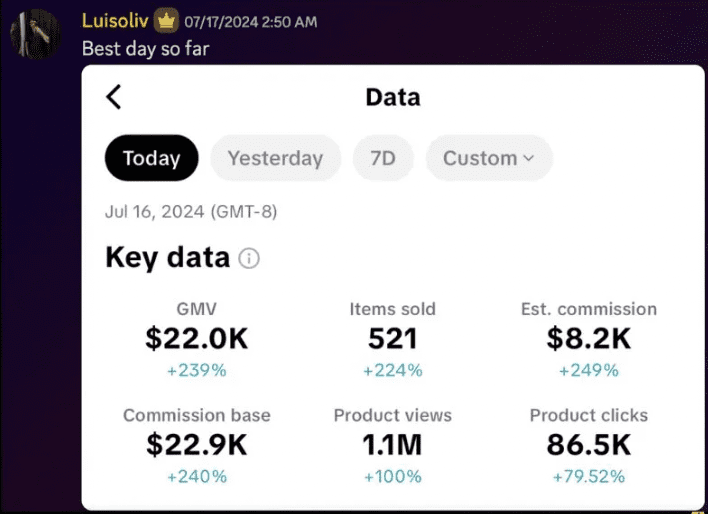
Task: Click the back arrow chevron
Action: point(114,97)
